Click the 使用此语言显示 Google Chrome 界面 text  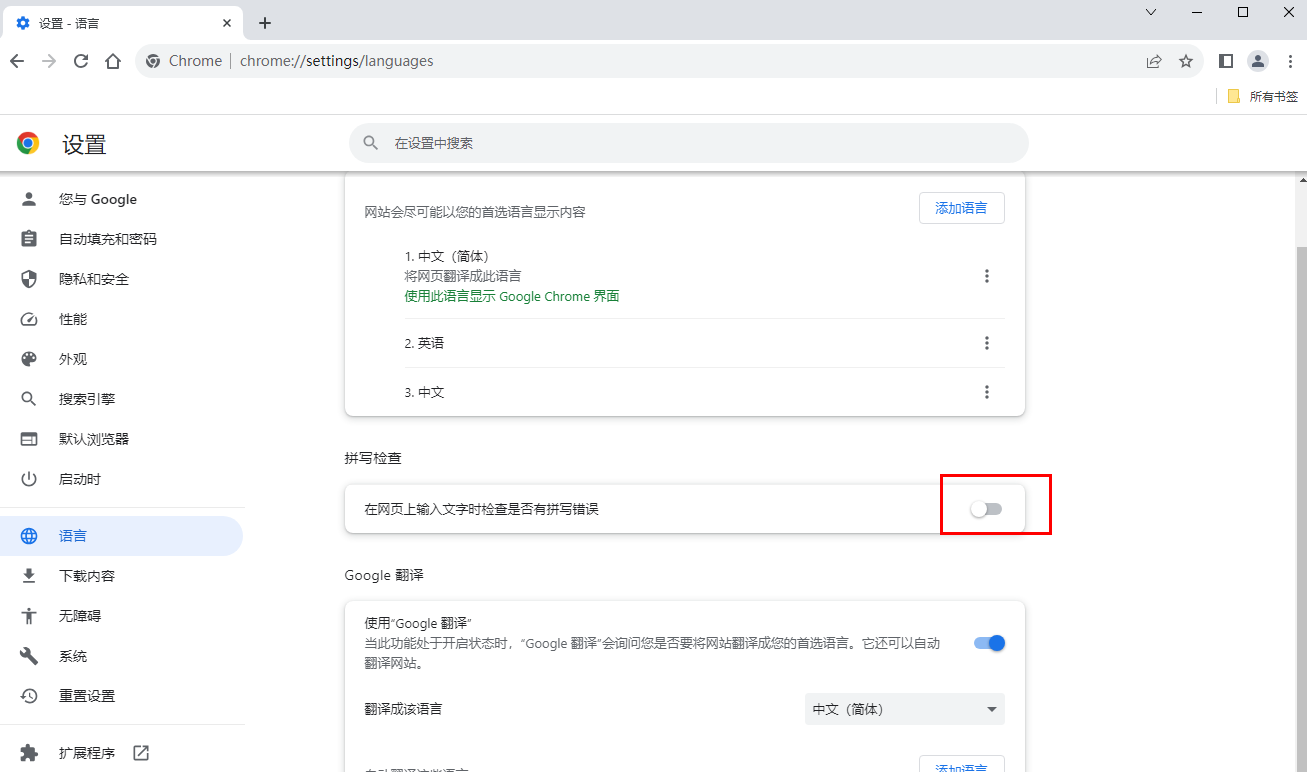[512, 296]
